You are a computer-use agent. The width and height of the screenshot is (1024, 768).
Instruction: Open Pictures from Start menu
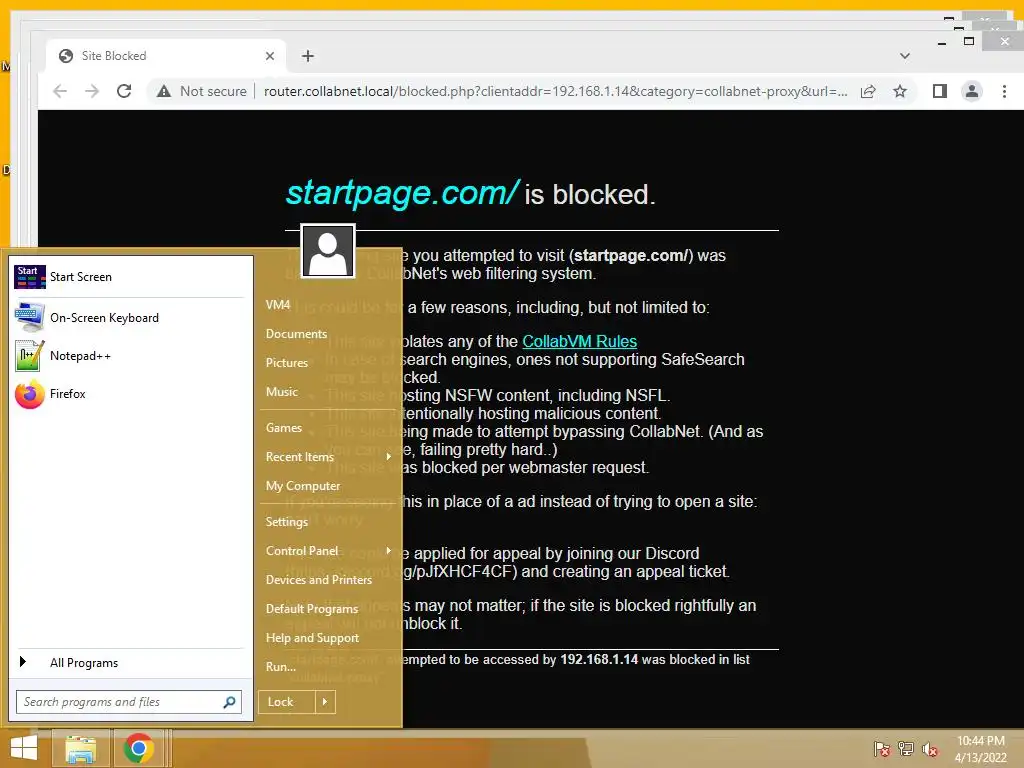[x=287, y=362]
